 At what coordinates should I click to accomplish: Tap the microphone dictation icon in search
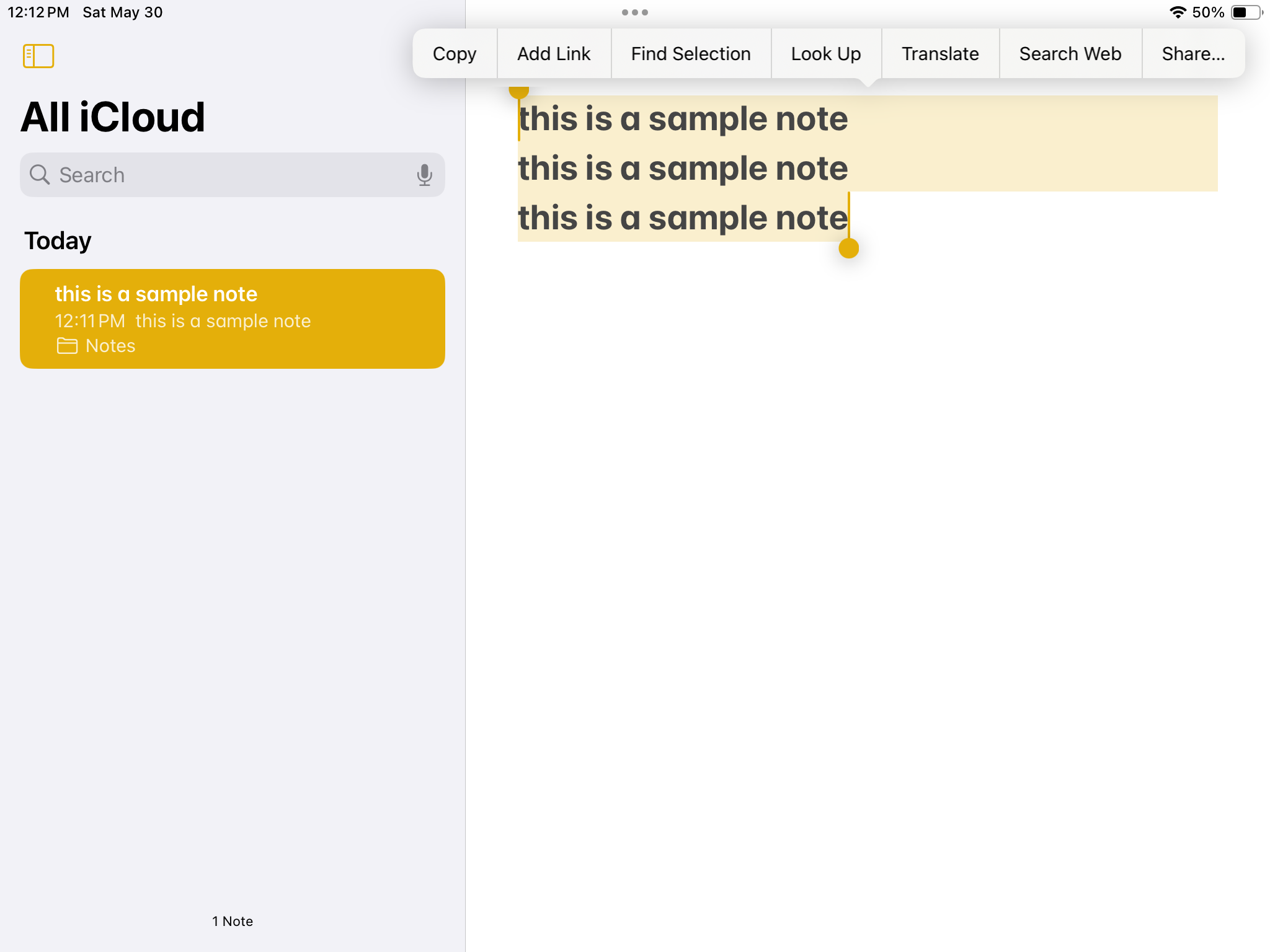(424, 175)
